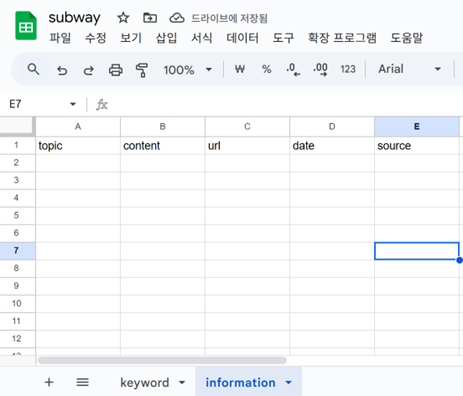Image resolution: width=463 pixels, height=396 pixels.
Task: Open the Arial font dropdown
Action: [x=410, y=69]
